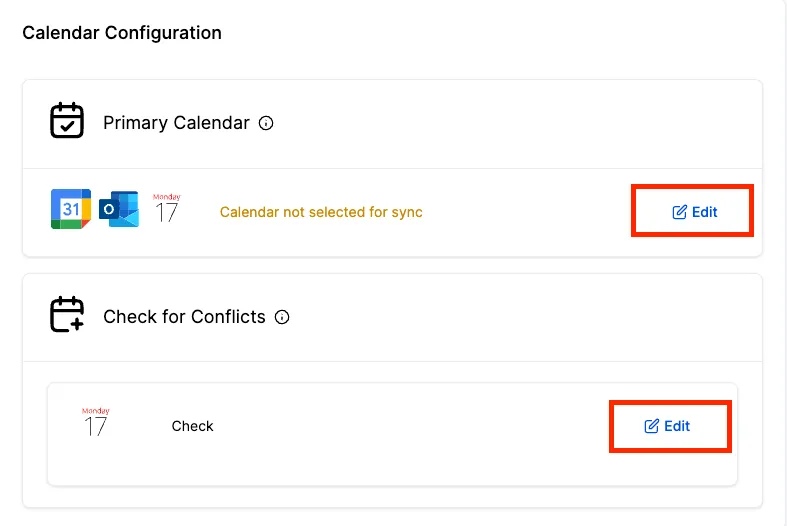Click the Primary Calendar section title
The height and width of the screenshot is (526, 787).
pyautogui.click(x=176, y=123)
